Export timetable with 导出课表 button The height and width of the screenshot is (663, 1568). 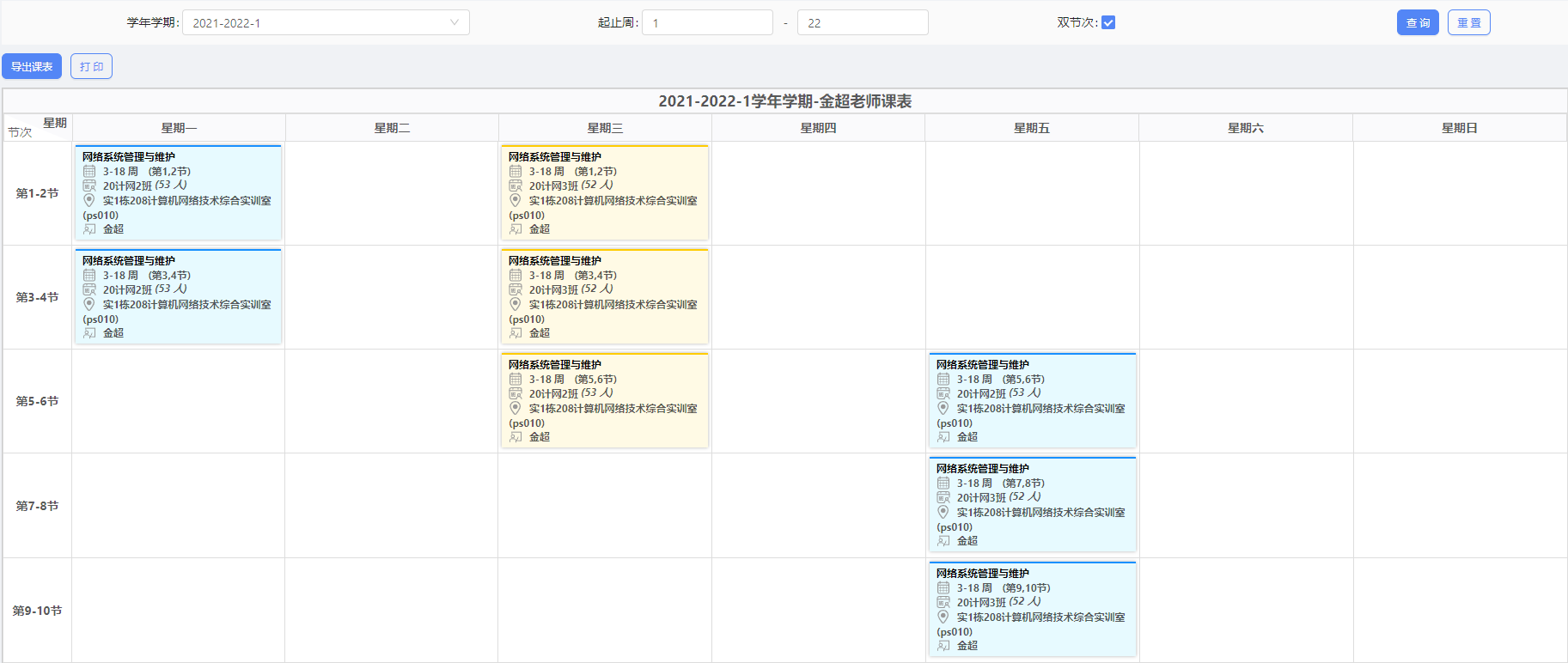coord(32,66)
